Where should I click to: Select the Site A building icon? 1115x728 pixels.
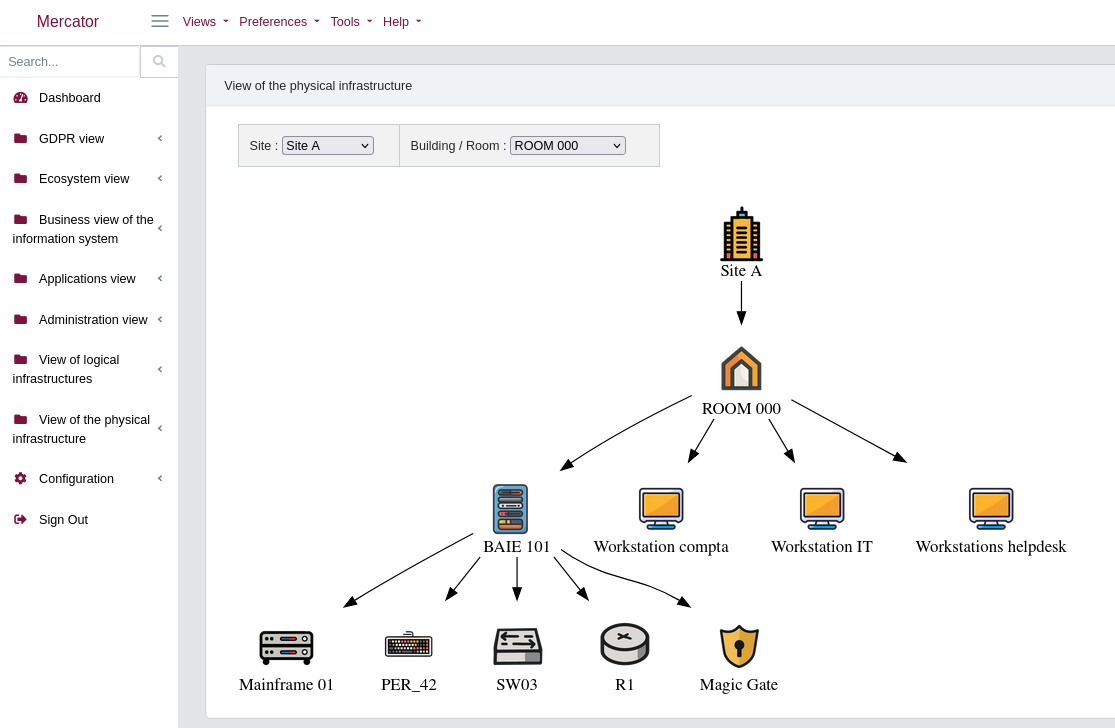click(x=741, y=234)
